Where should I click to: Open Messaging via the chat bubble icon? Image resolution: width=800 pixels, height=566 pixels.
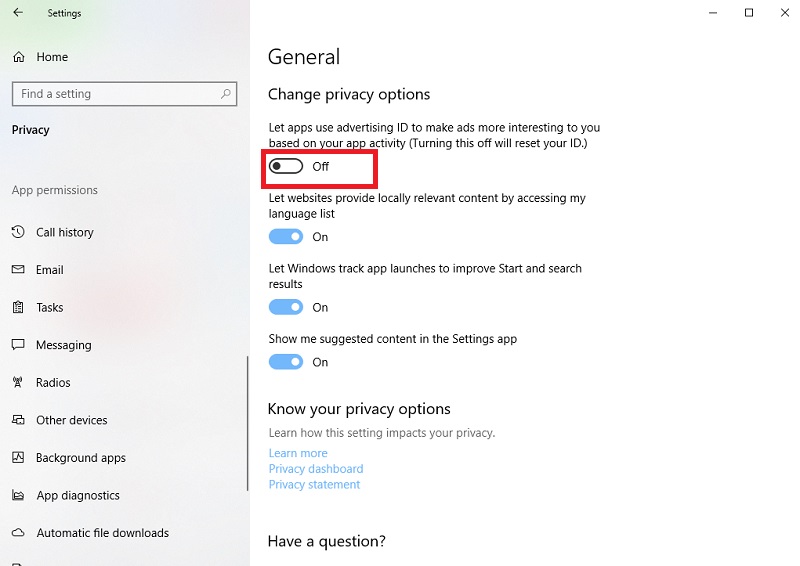[x=18, y=344]
